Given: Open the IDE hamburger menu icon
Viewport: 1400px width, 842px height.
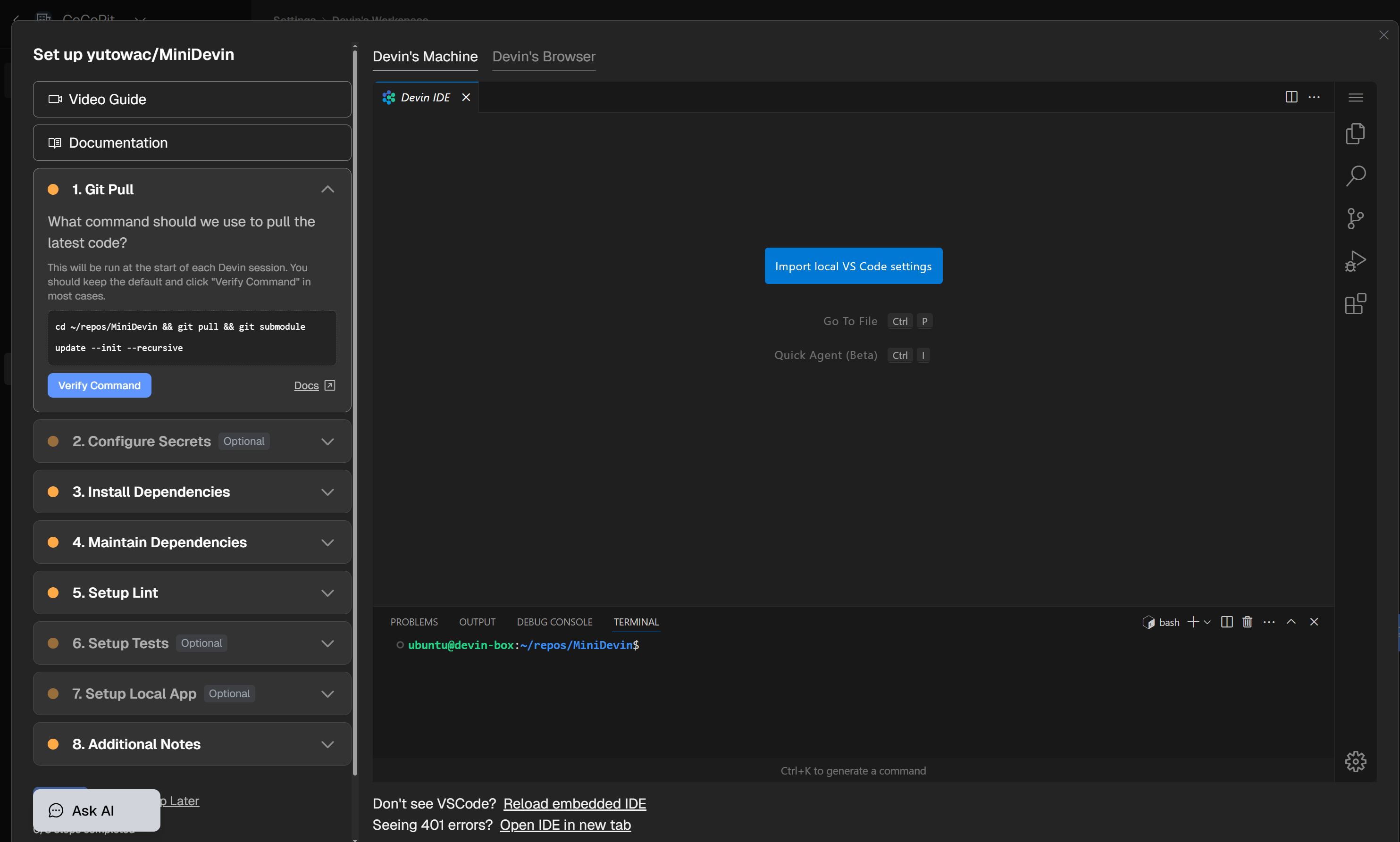Looking at the screenshot, I should point(1355,98).
